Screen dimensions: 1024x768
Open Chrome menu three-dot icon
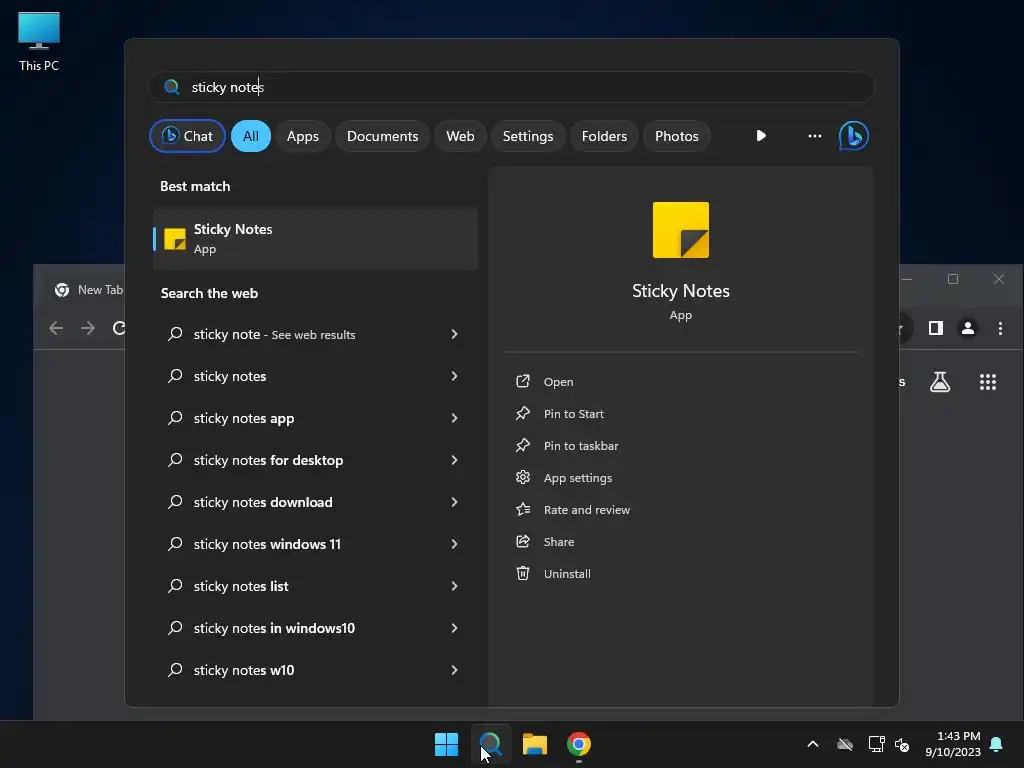tap(1000, 328)
